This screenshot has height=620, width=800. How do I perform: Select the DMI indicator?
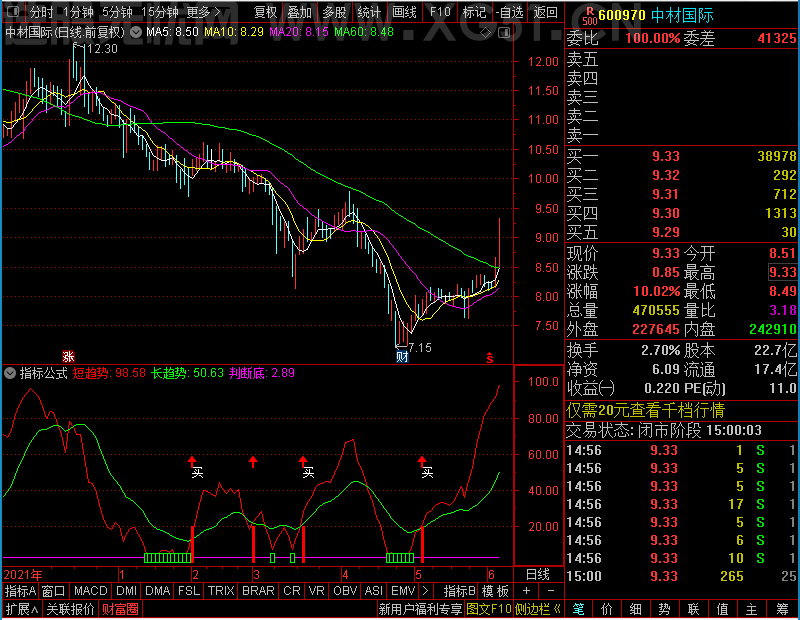coord(126,591)
